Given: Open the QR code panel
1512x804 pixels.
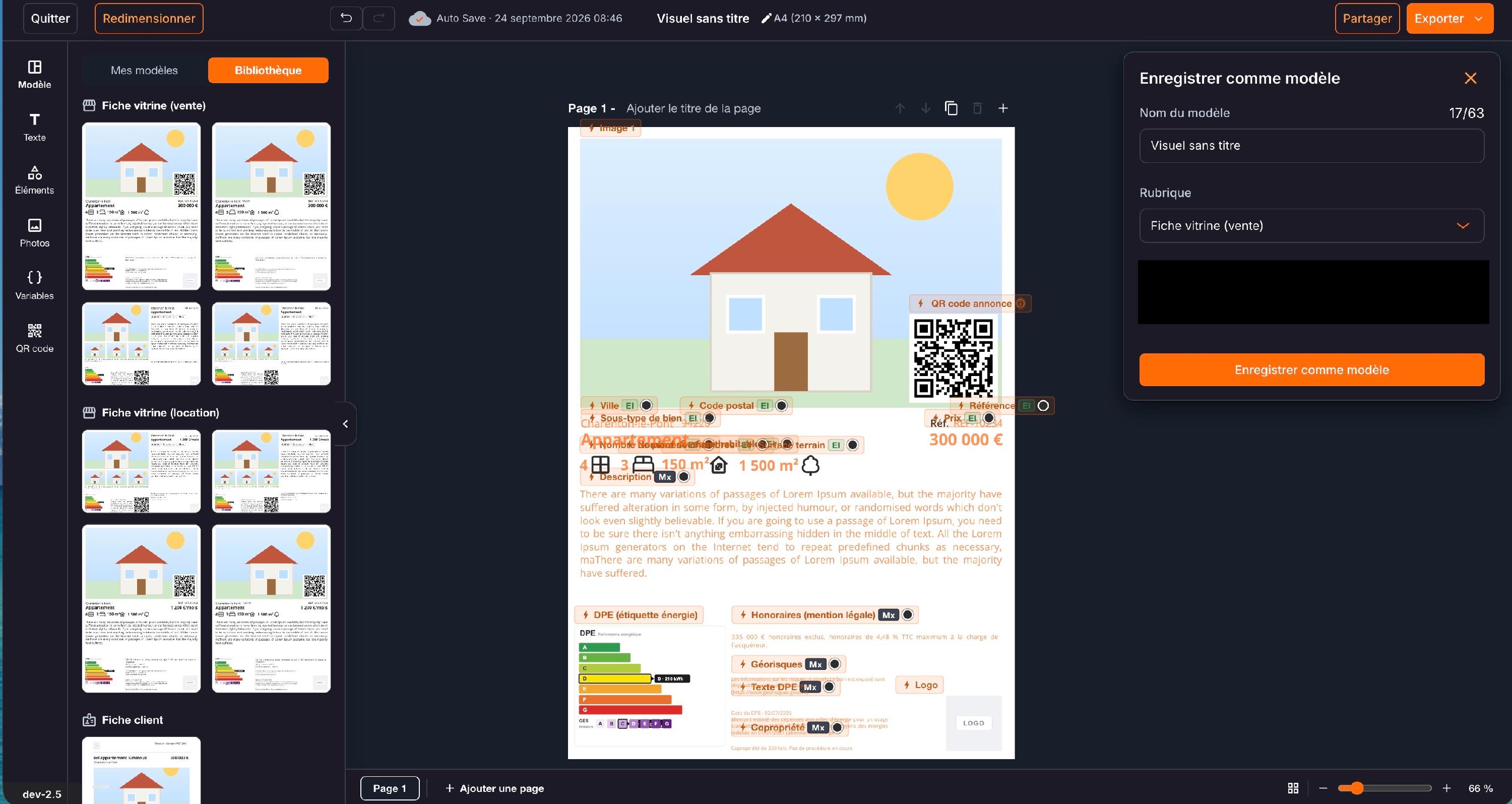Looking at the screenshot, I should (x=35, y=339).
